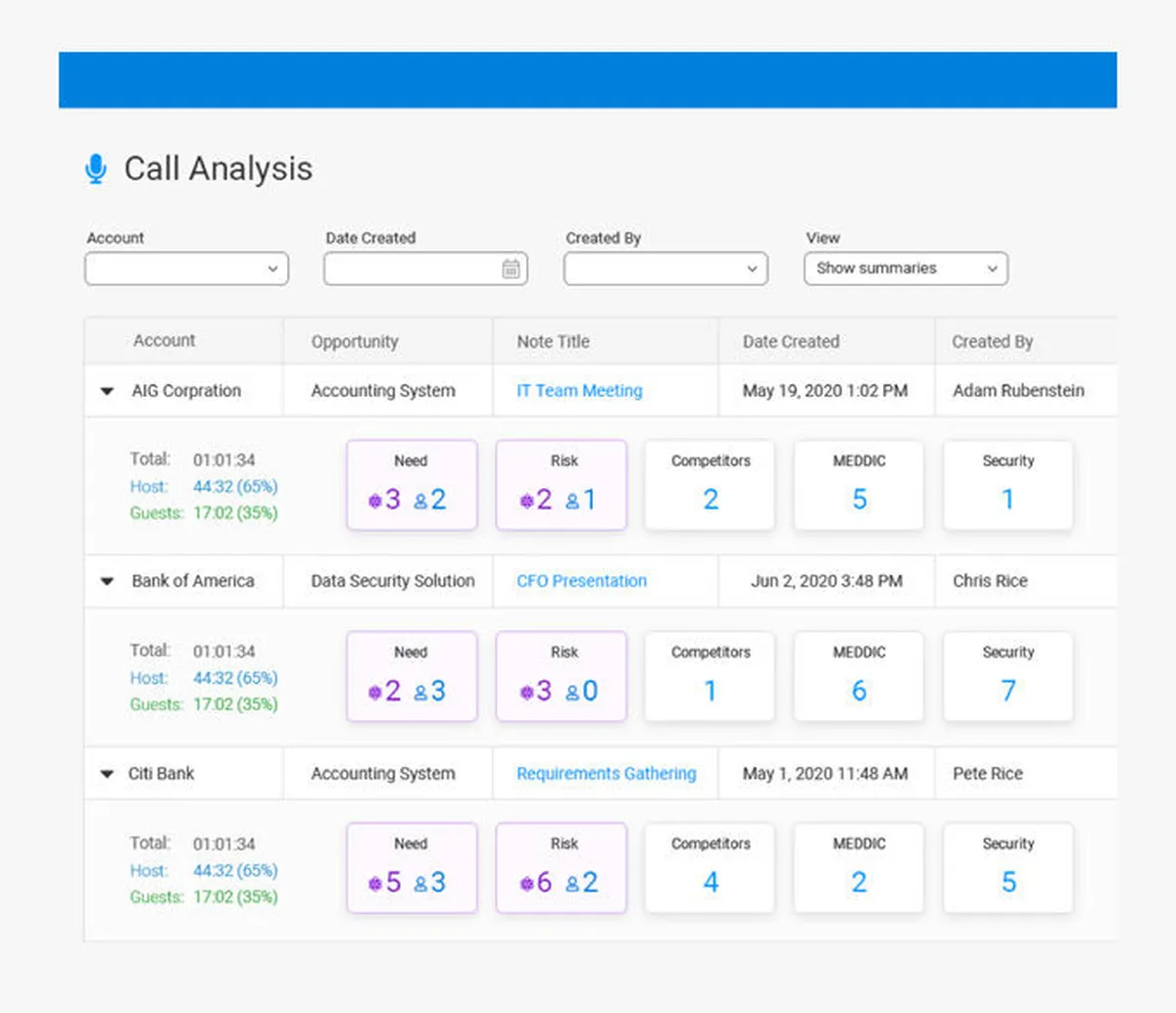Screen dimensions: 1176x1013
Task: Click the Date Created column header
Action: 791,342
